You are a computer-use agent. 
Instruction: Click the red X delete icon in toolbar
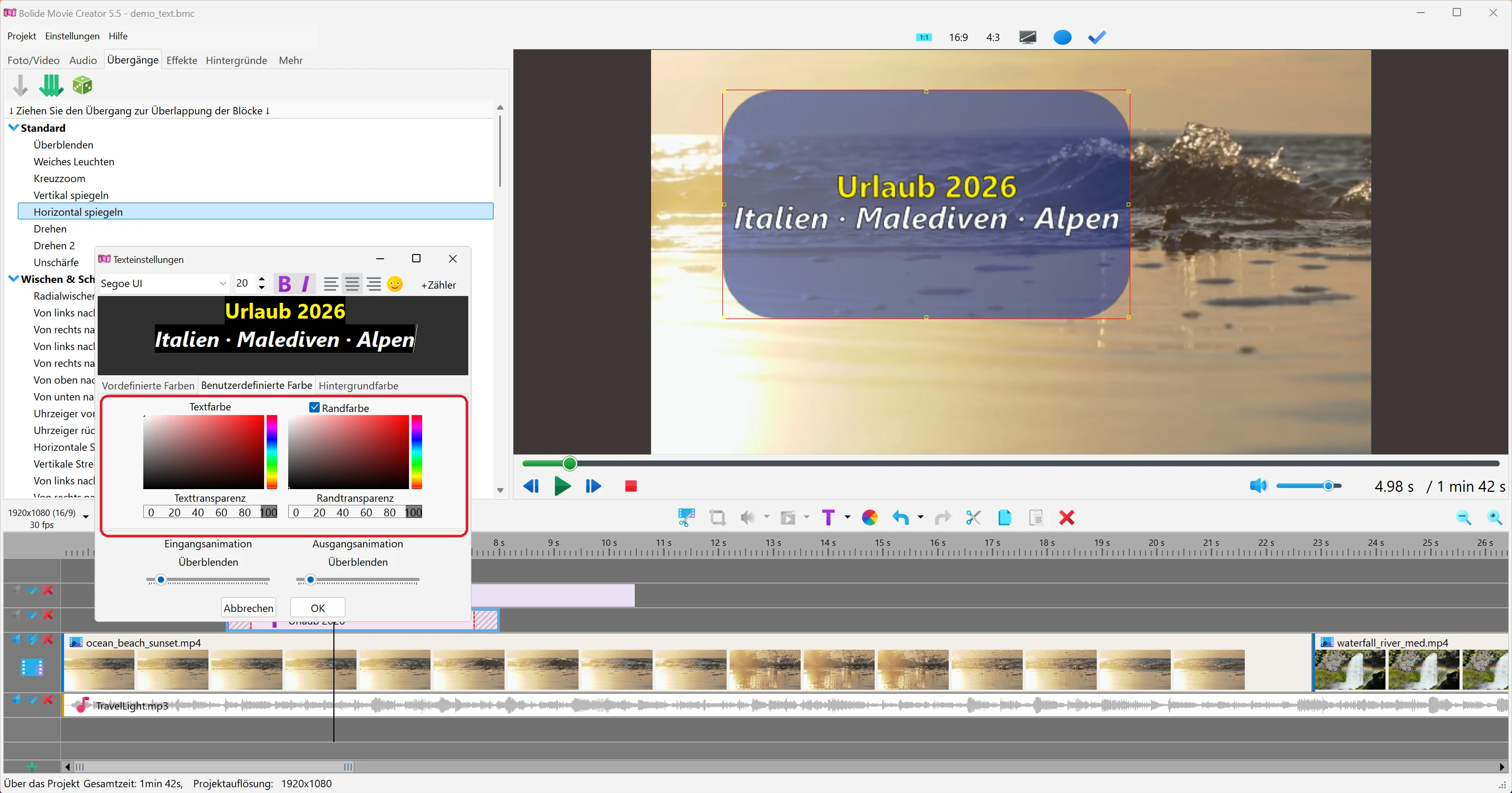1066,517
